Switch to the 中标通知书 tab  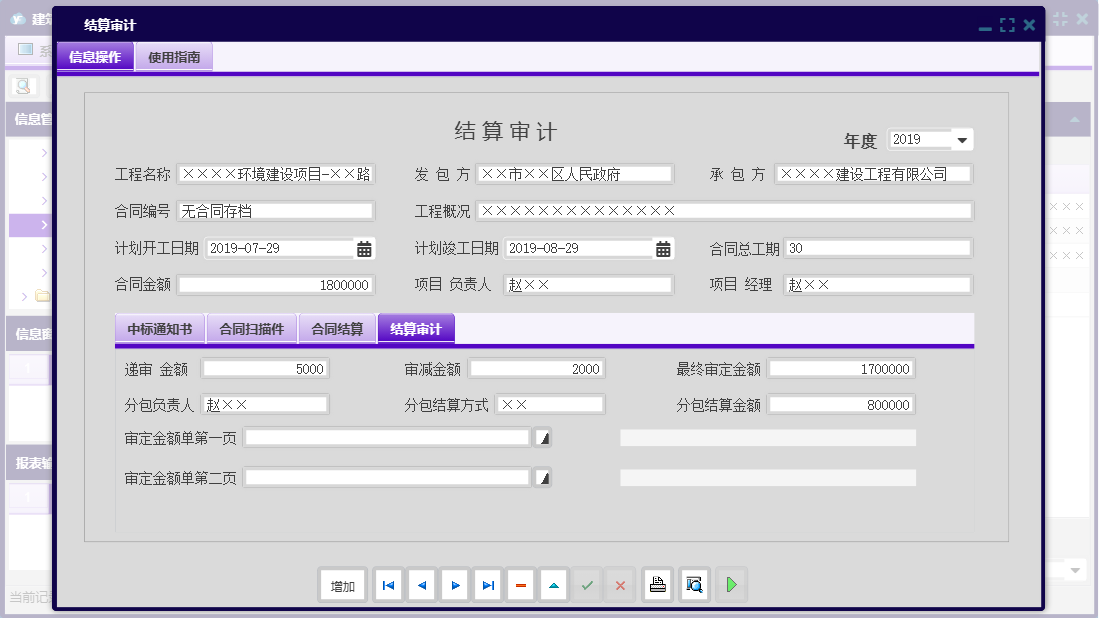point(160,327)
